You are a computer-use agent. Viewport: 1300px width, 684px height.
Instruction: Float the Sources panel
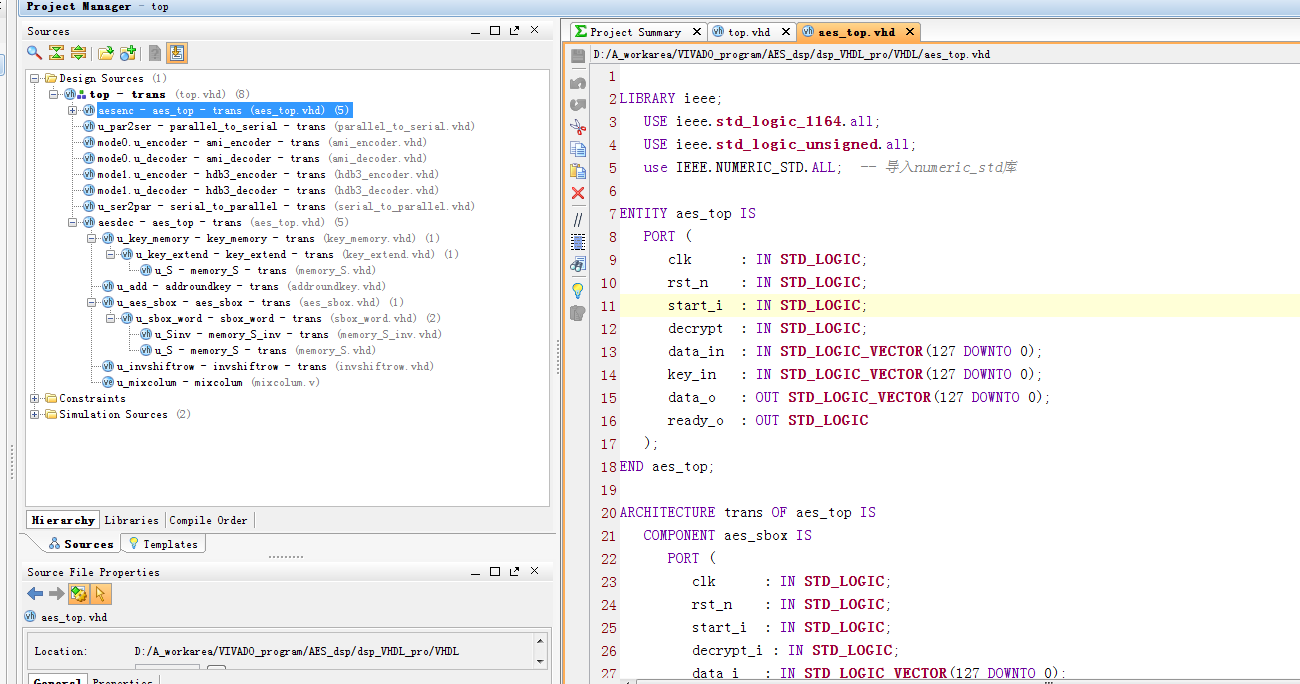pos(514,31)
